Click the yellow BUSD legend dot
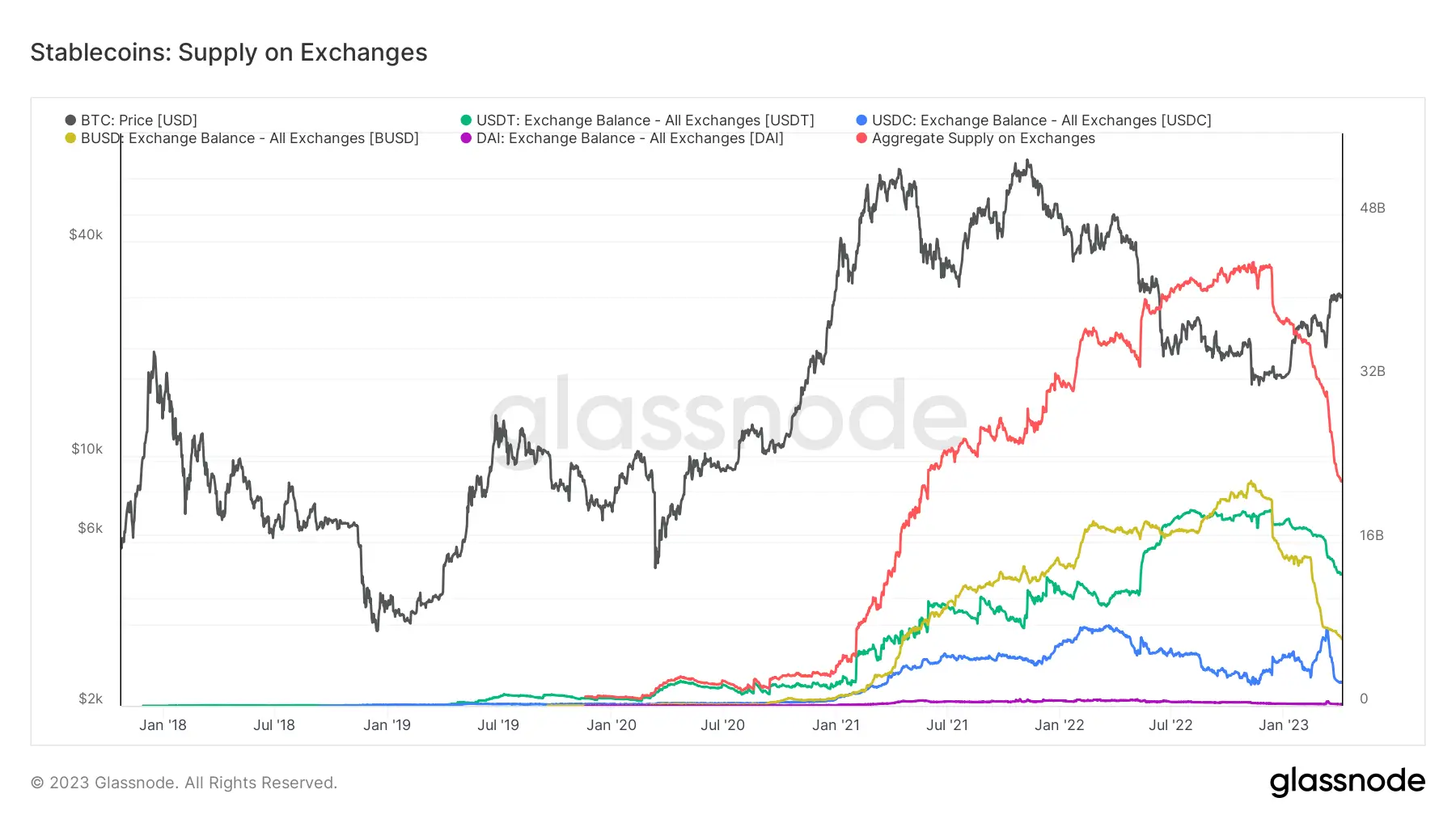The width and height of the screenshot is (1456, 819). pos(70,138)
